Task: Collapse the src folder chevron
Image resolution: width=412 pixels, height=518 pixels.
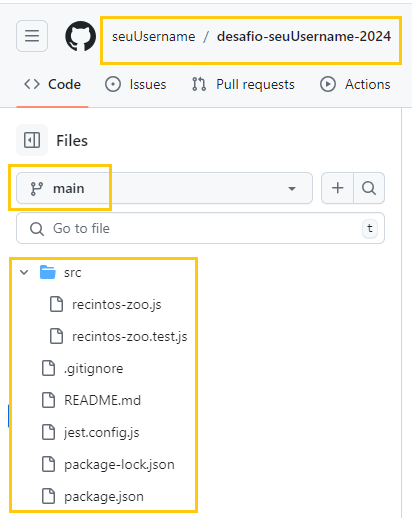Action: pyautogui.click(x=24, y=272)
